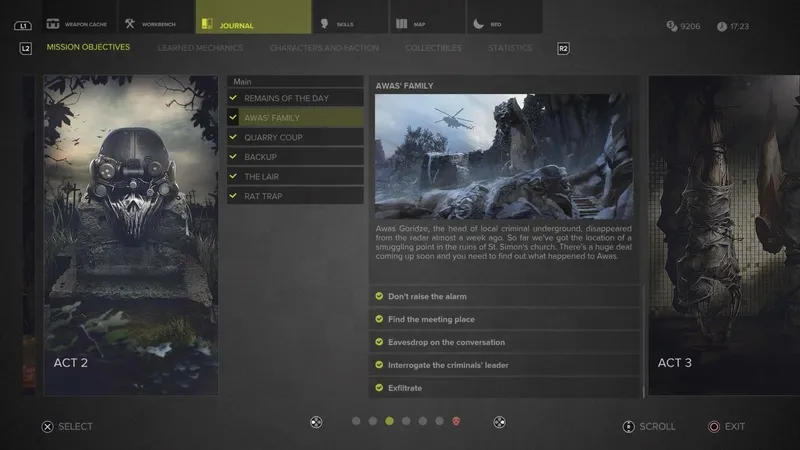This screenshot has height=450, width=800.
Task: Select Quarry Coup mission
Action: [295, 137]
